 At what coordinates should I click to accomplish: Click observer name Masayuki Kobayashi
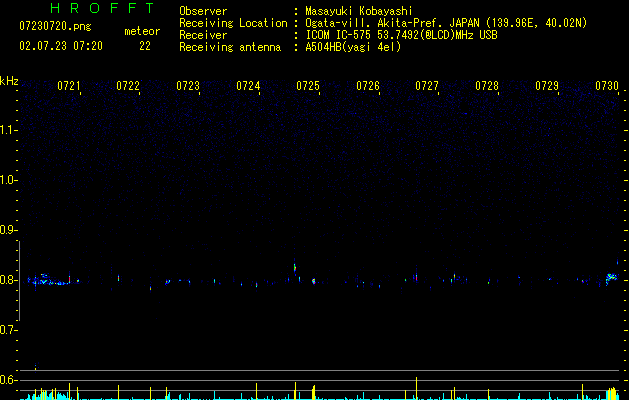359,11
